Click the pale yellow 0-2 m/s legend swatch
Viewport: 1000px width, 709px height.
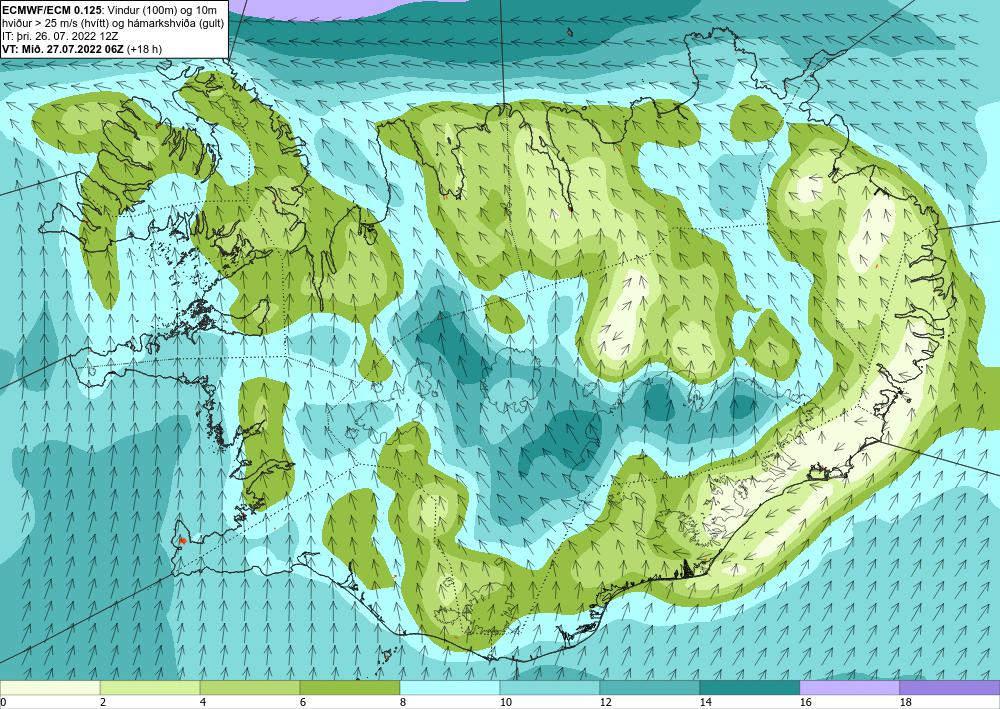coord(50,687)
